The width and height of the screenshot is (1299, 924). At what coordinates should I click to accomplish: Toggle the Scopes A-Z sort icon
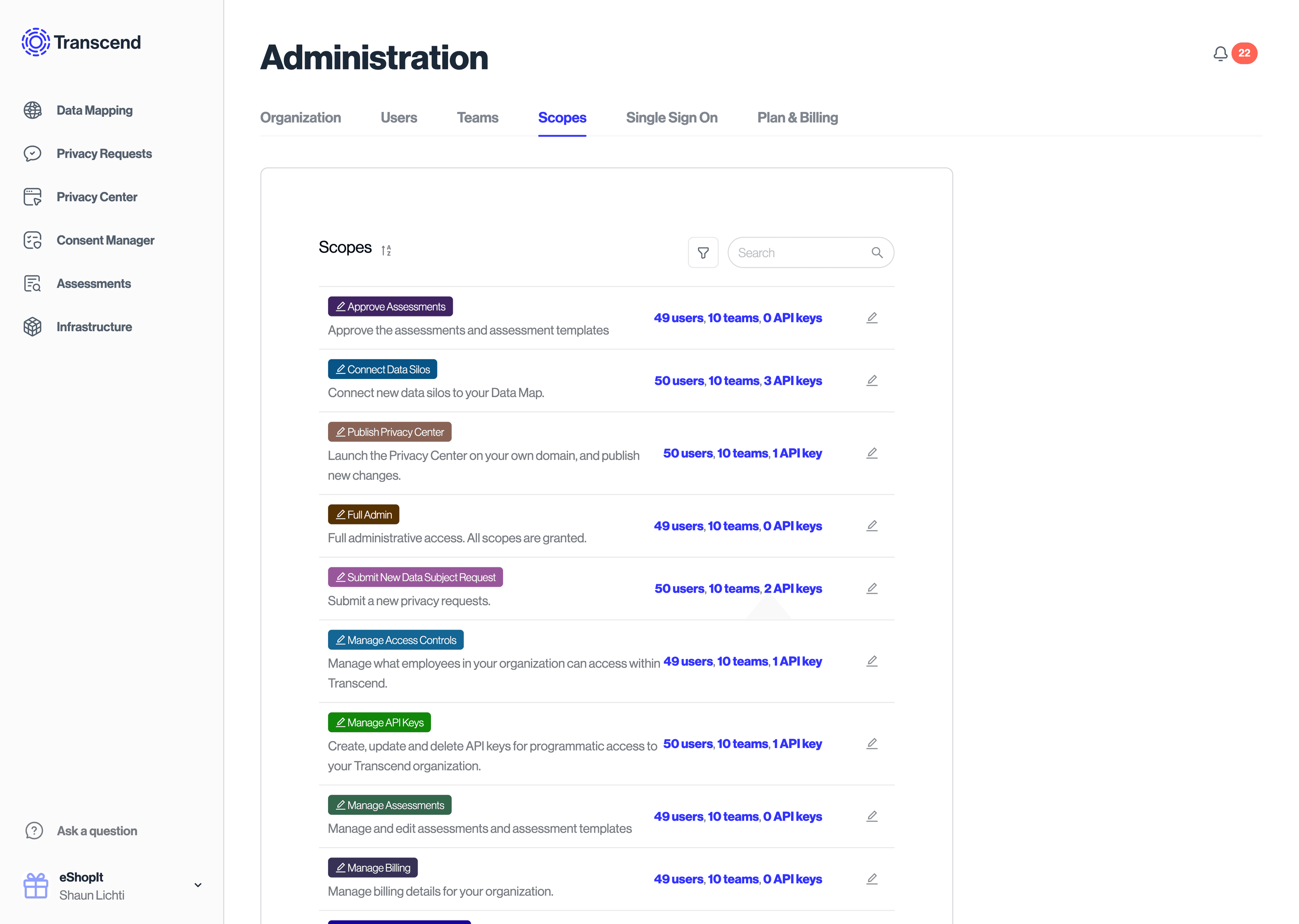[386, 250]
